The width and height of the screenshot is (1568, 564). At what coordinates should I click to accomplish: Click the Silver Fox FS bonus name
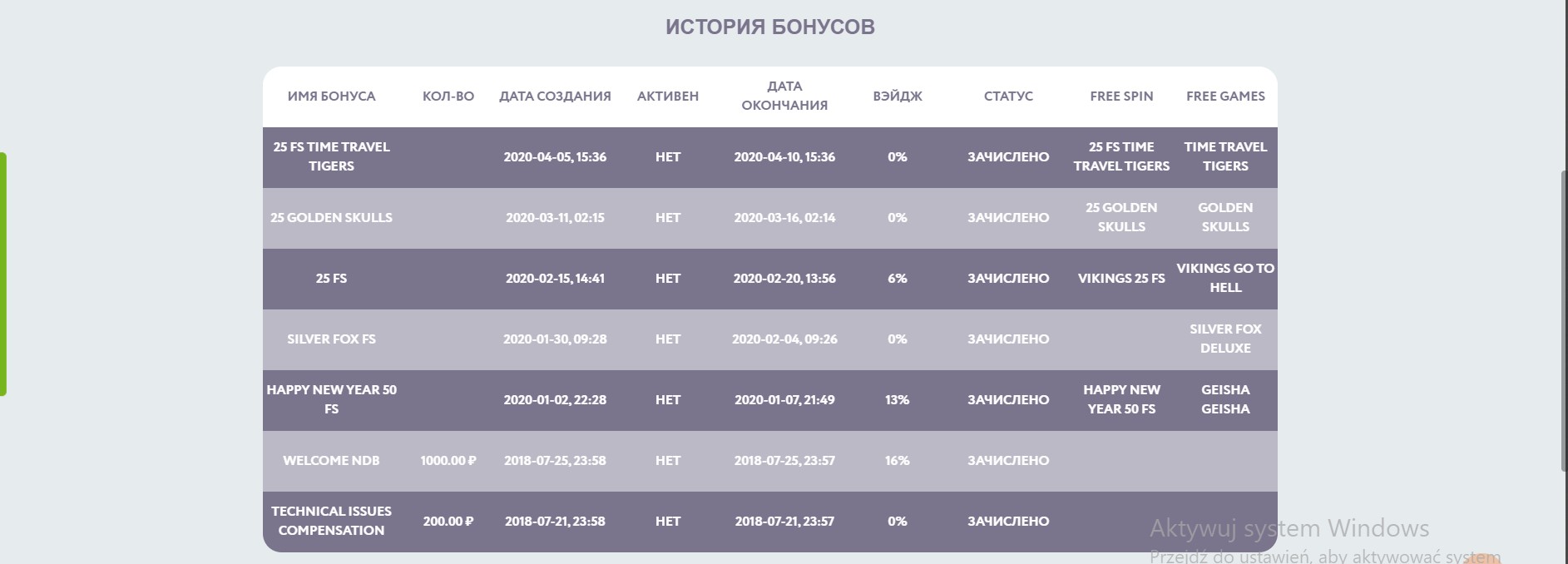click(x=331, y=339)
